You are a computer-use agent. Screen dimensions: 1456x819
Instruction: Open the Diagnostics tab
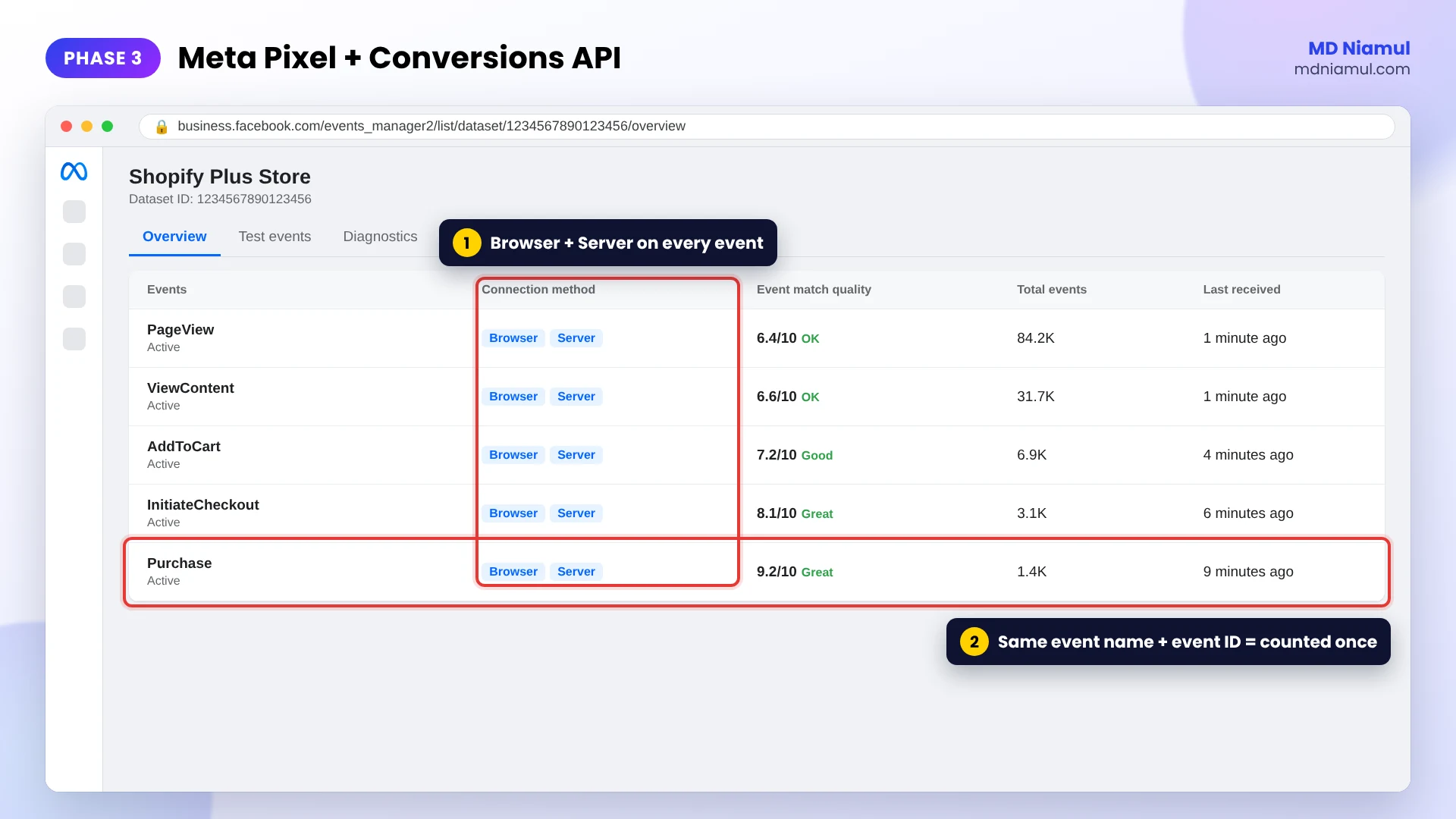380,237
